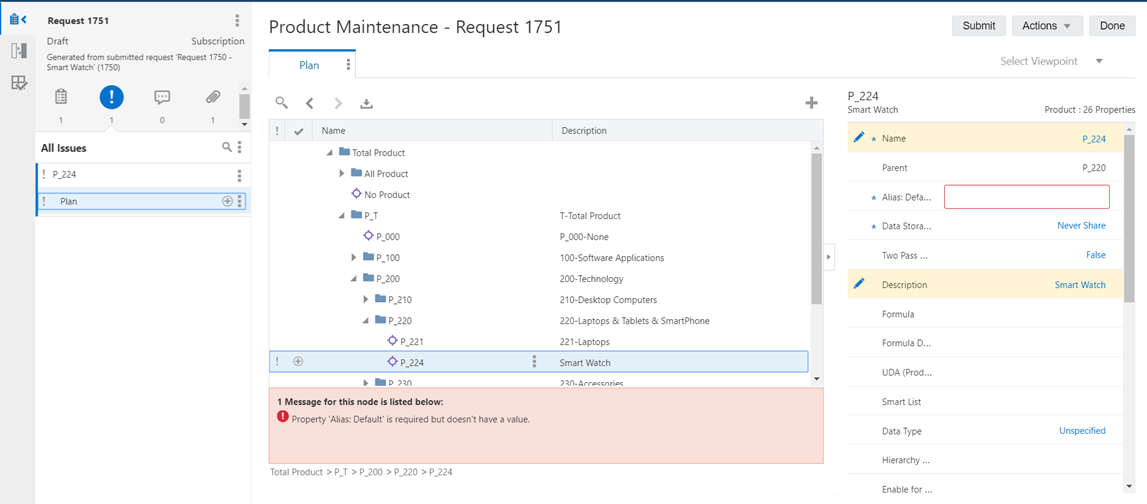Expand the All Product node
The width and height of the screenshot is (1147, 504).
point(342,173)
